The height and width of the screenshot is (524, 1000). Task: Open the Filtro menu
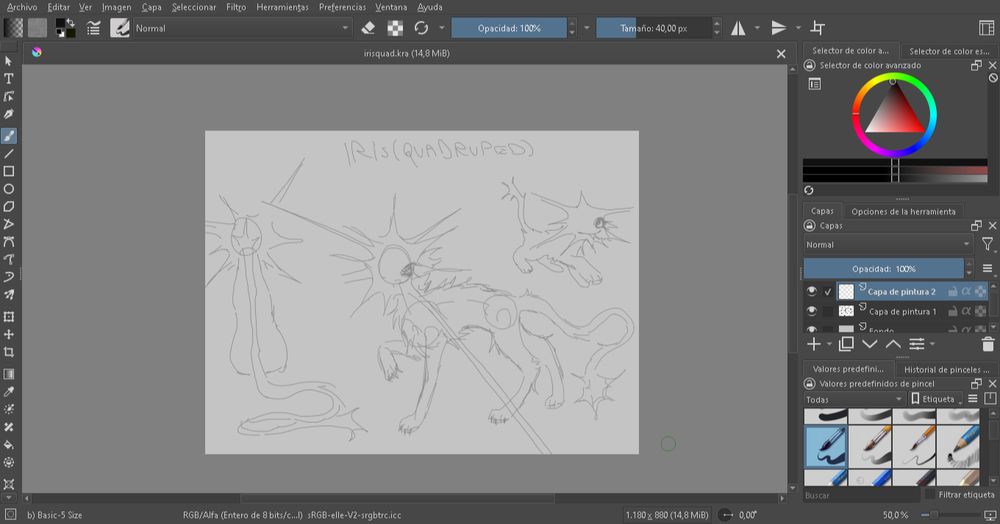coord(236,7)
